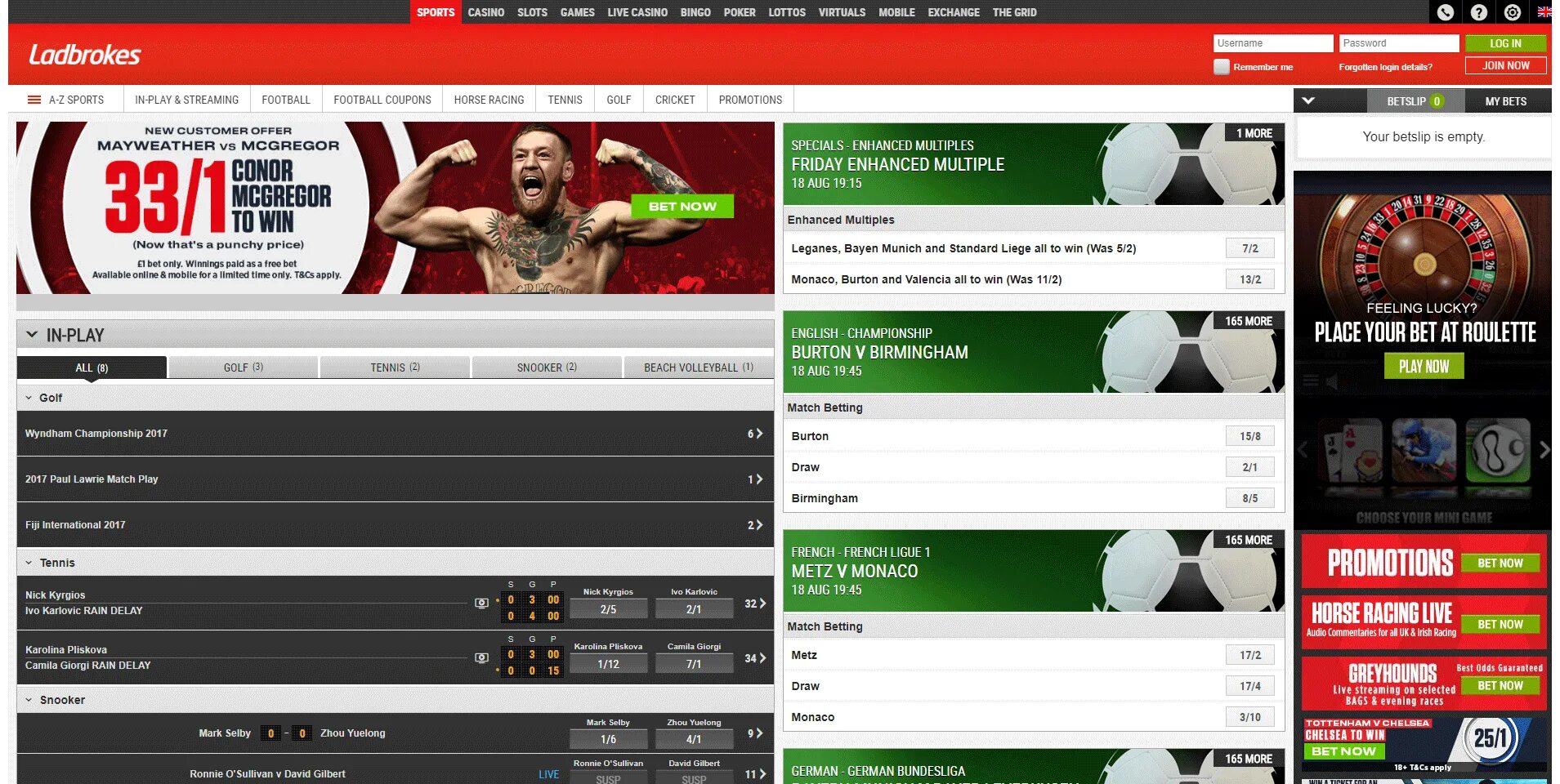Click the next arrow in mini game carousel
The width and height of the screenshot is (1560, 784).
[1544, 449]
